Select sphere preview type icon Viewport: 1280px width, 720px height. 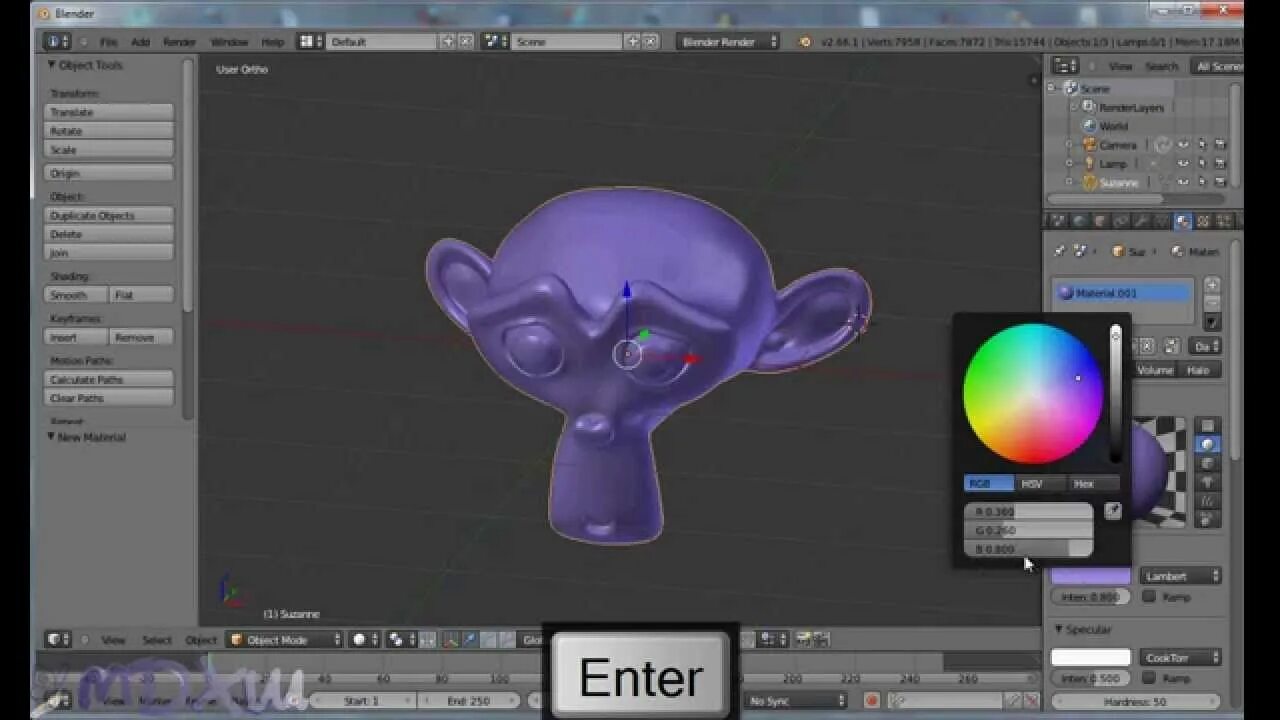1208,444
